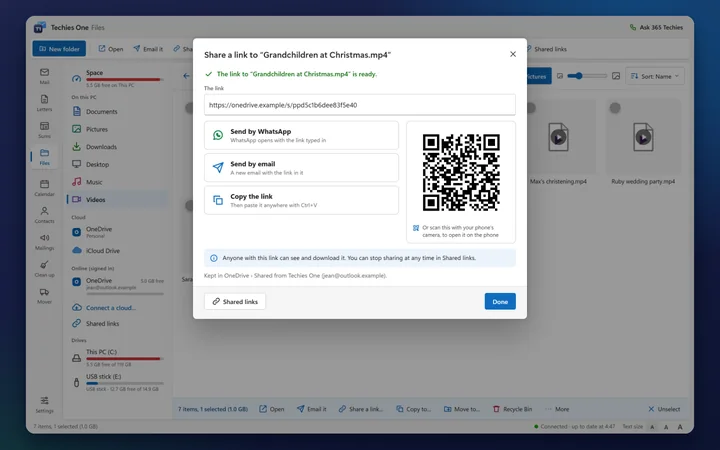
Task: Click the Space storage gauge
Action: [117, 79]
